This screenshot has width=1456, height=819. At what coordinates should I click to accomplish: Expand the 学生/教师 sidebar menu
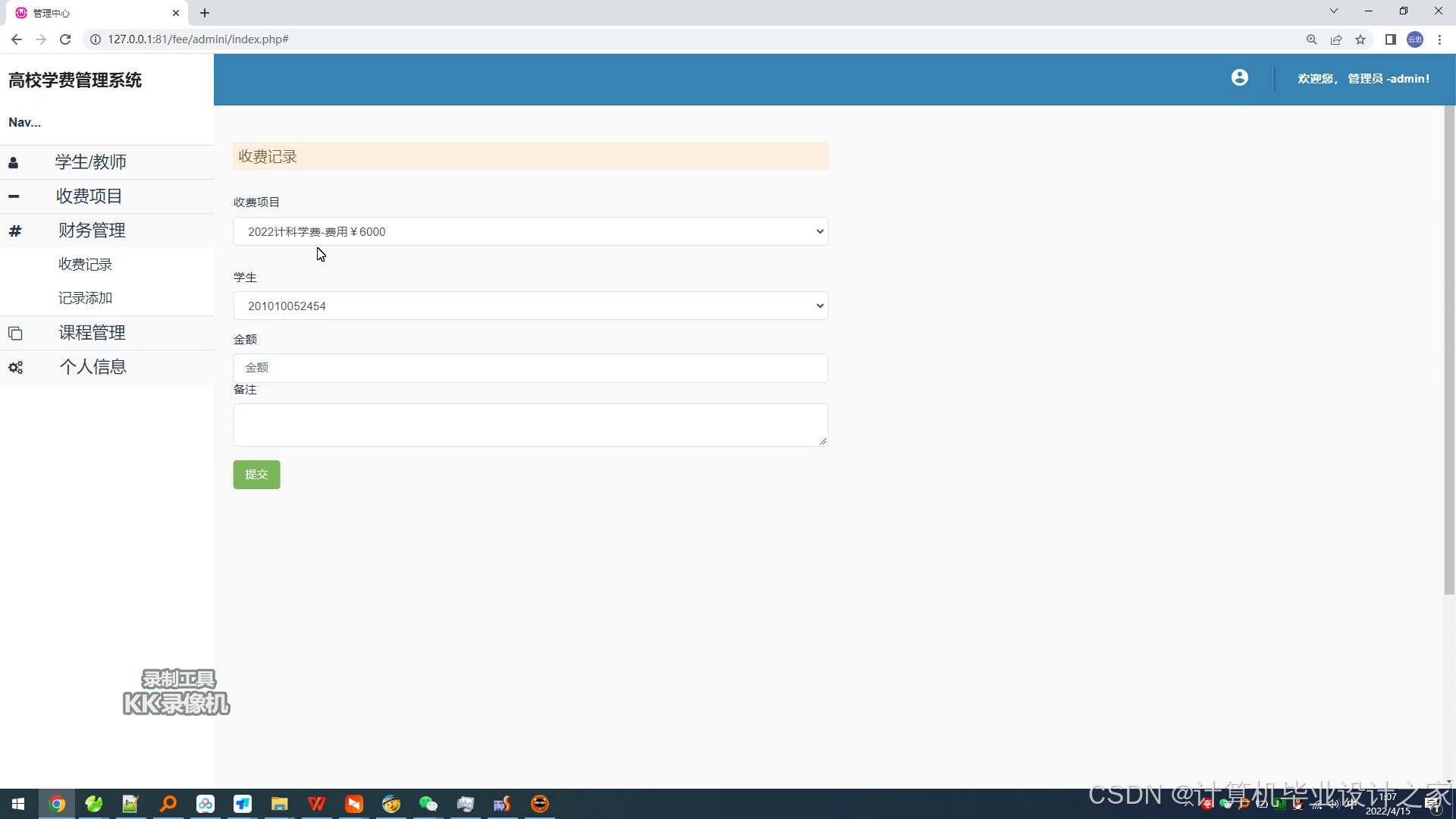(90, 162)
